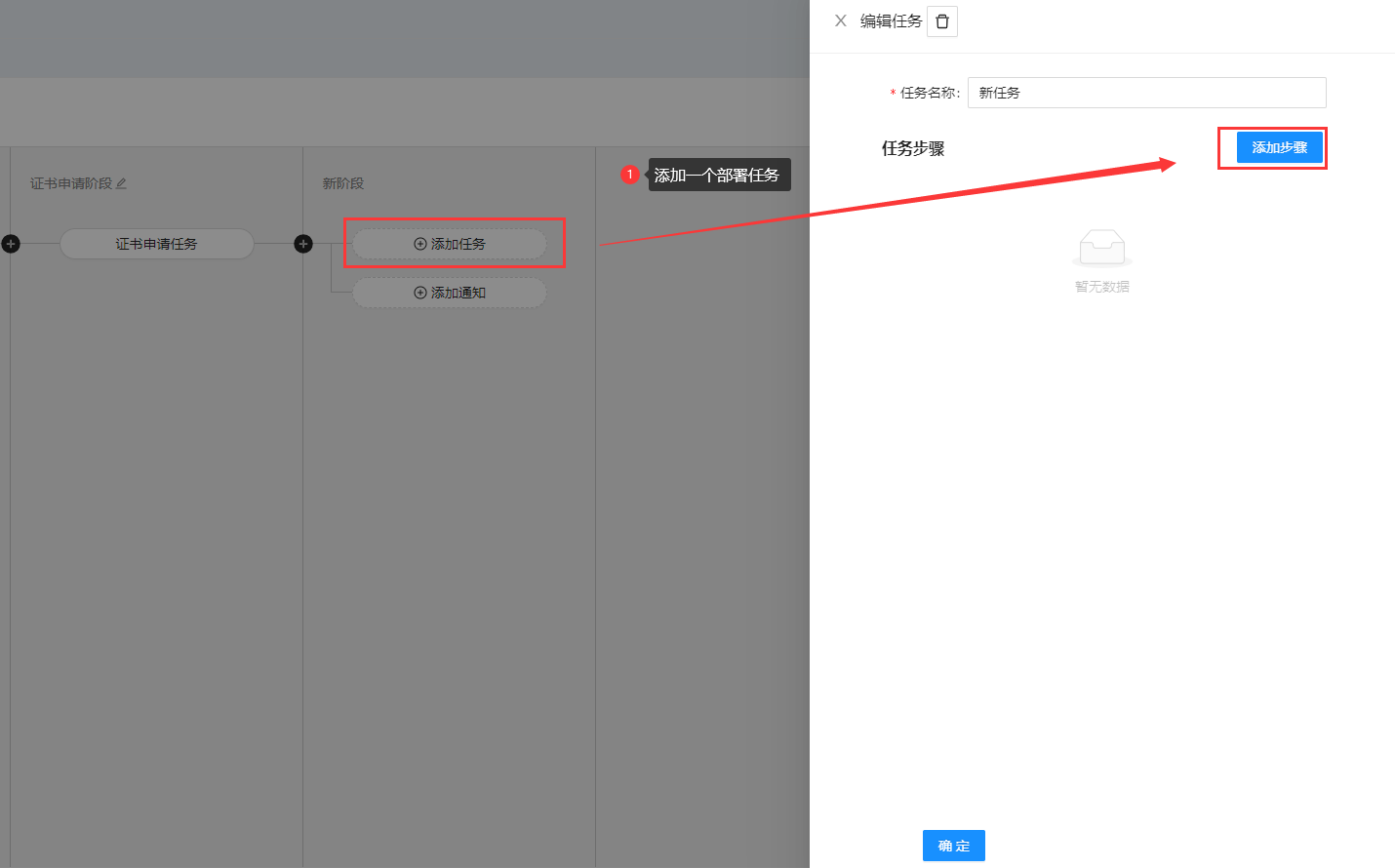Image resolution: width=1395 pixels, height=868 pixels.
Task: Click the plus icon inside 添加任务
Action: pyautogui.click(x=420, y=244)
